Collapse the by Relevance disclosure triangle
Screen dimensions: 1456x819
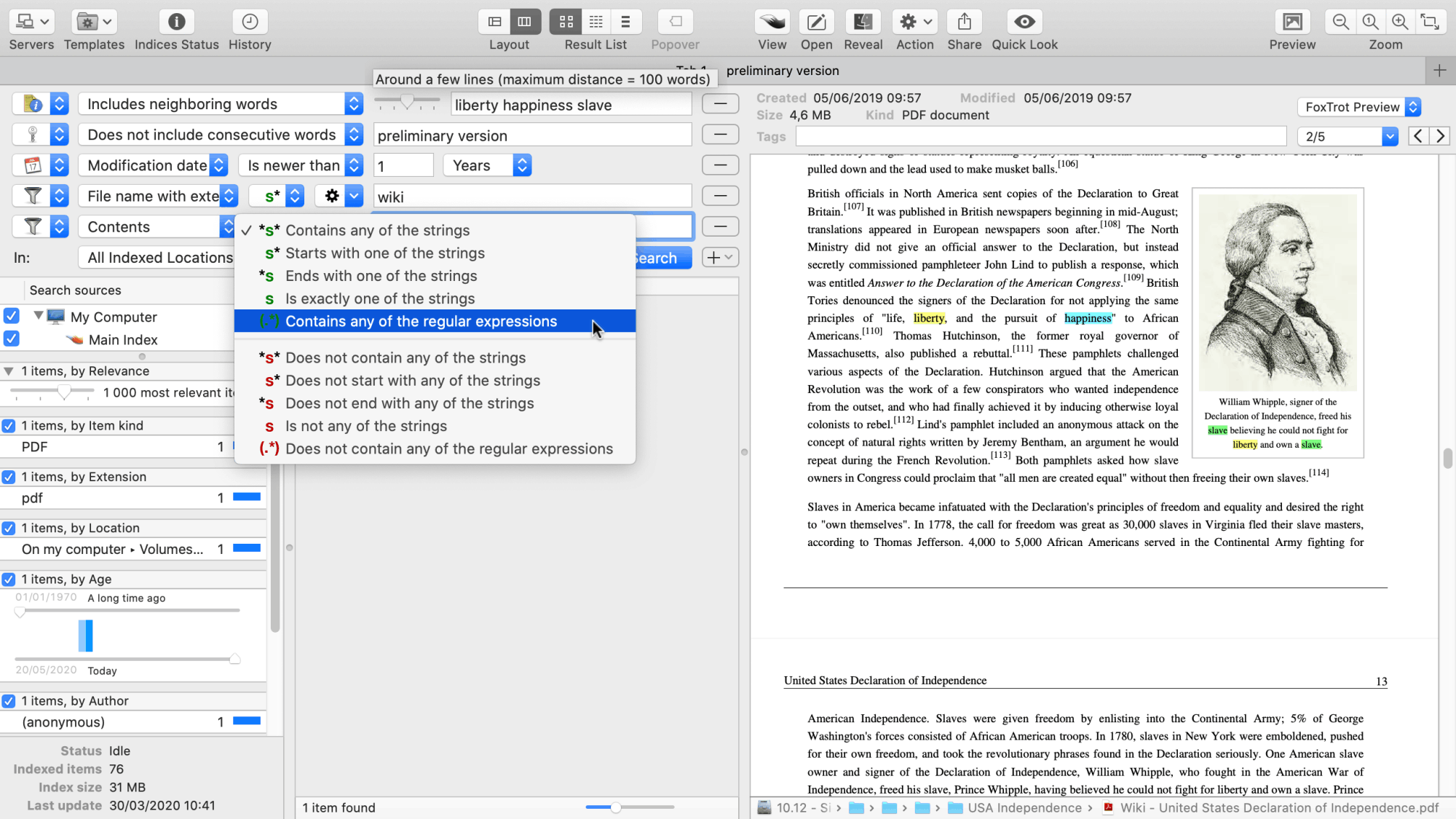[x=9, y=371]
